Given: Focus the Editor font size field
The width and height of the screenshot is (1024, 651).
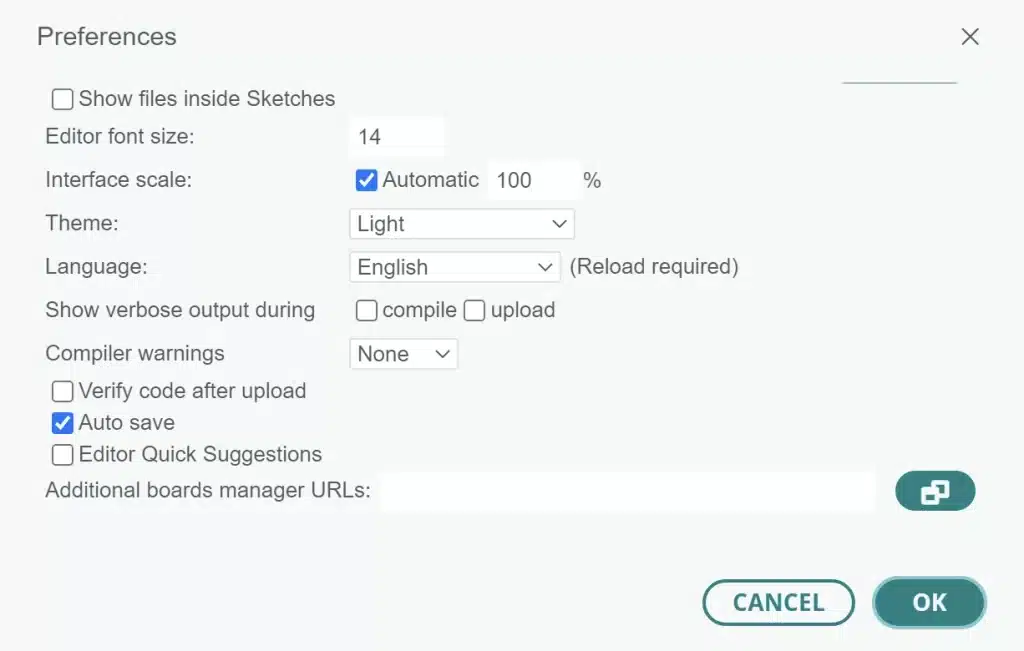Looking at the screenshot, I should 396,136.
